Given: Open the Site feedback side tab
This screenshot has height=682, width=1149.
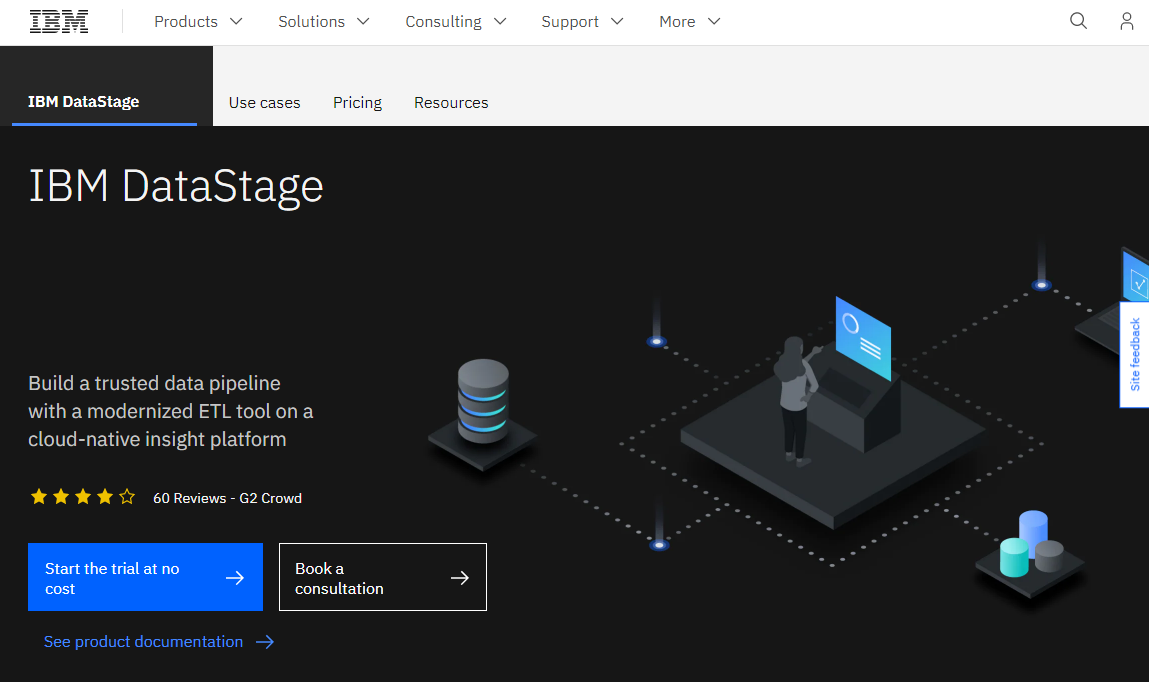Looking at the screenshot, I should point(1134,355).
